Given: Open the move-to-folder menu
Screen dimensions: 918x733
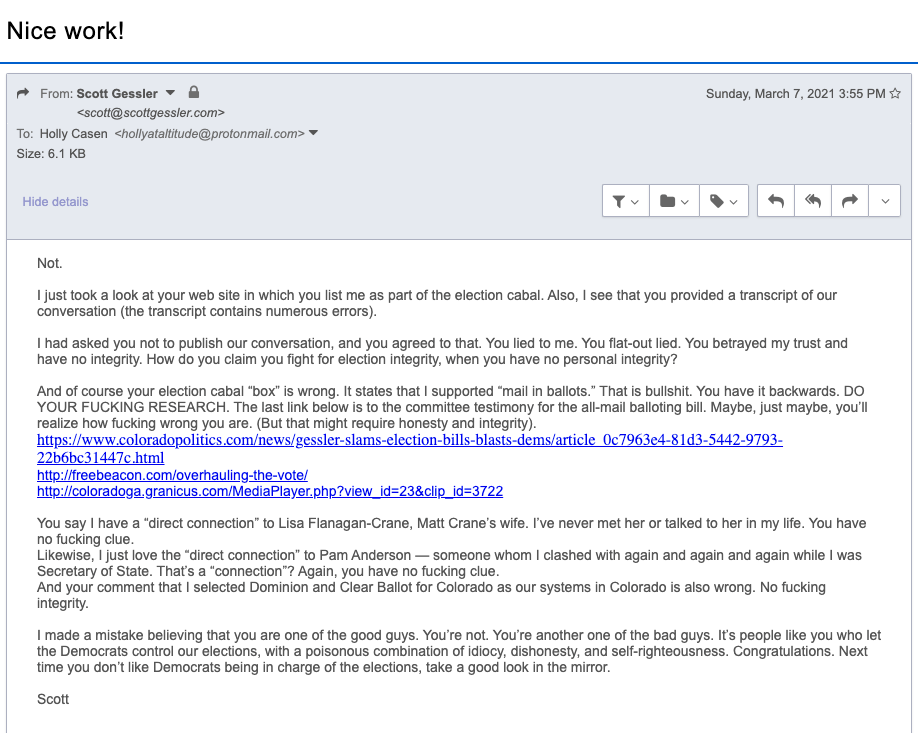Looking at the screenshot, I should click(674, 201).
